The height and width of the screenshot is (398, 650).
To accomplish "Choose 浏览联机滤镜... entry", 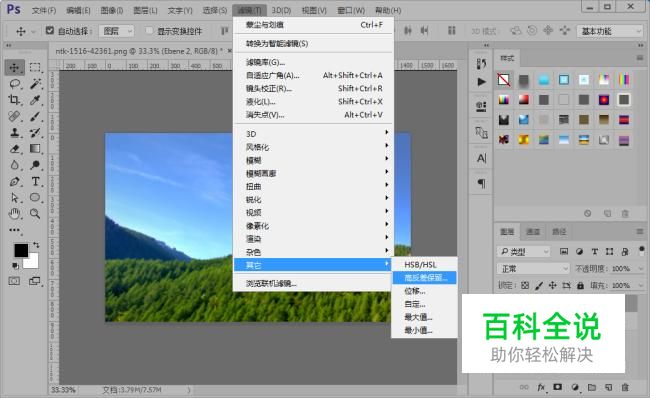I will 313,283.
